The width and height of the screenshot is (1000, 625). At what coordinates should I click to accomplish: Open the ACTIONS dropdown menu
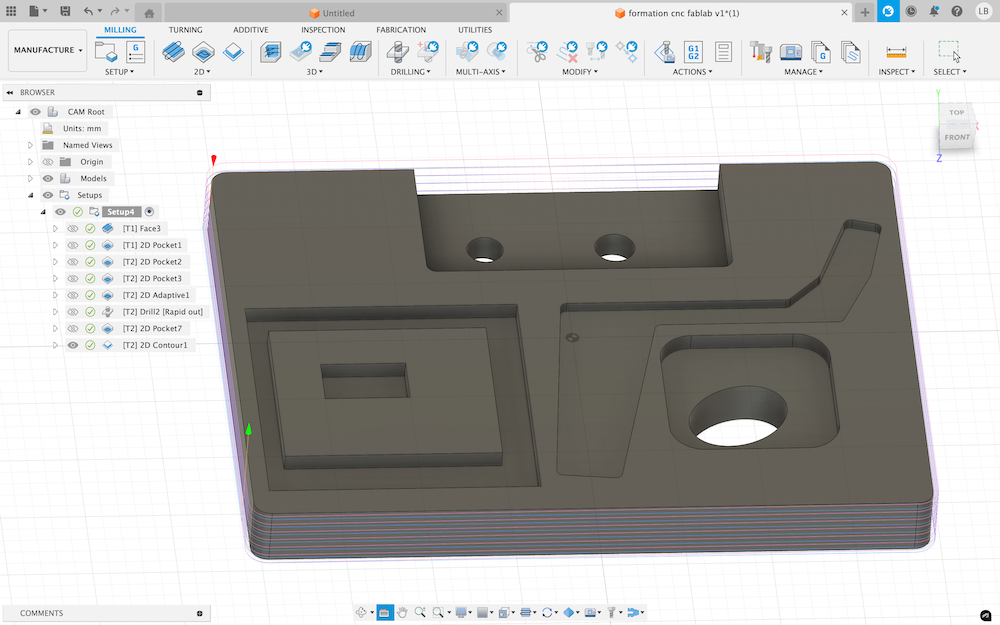click(x=693, y=72)
